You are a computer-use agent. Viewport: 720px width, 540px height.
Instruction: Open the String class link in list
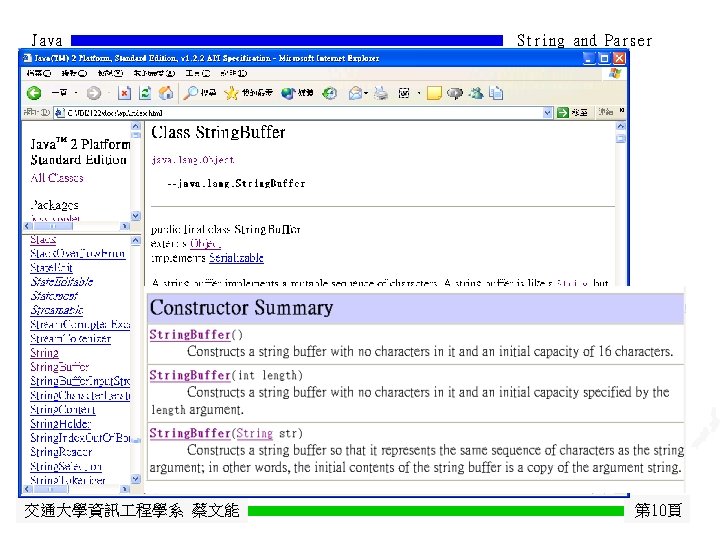(x=45, y=353)
